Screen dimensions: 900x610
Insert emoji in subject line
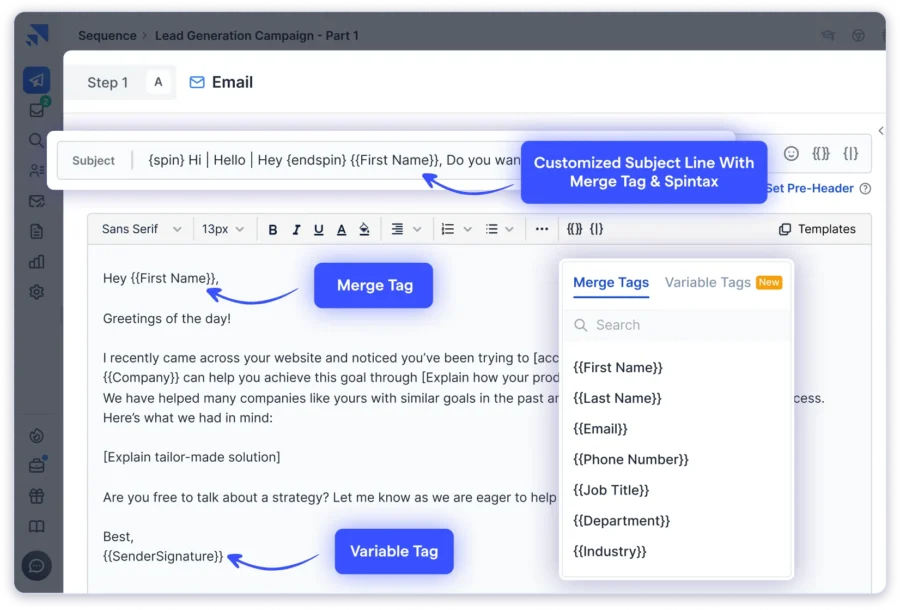pos(791,154)
